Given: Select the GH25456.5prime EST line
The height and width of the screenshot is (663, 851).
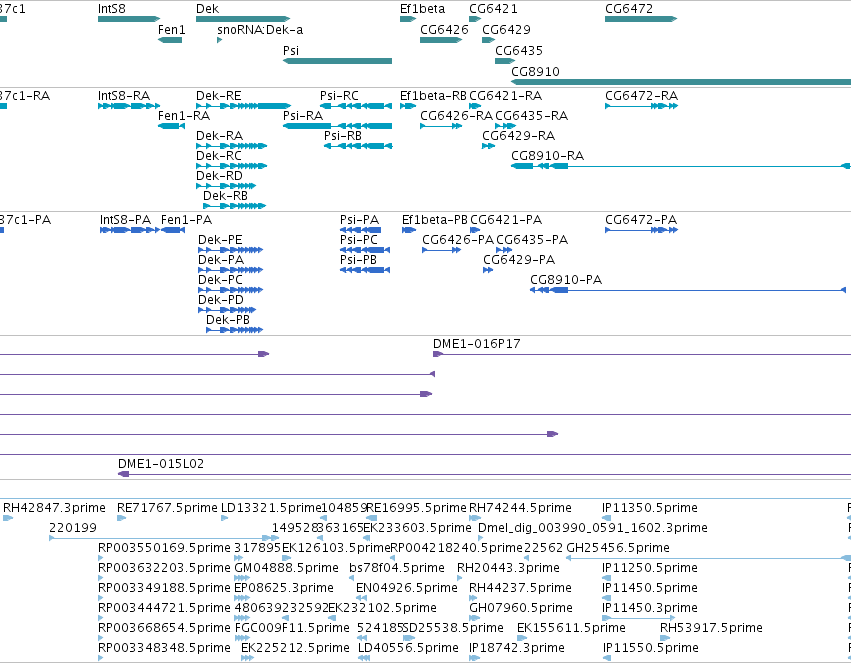Looking at the screenshot, I should [708, 558].
